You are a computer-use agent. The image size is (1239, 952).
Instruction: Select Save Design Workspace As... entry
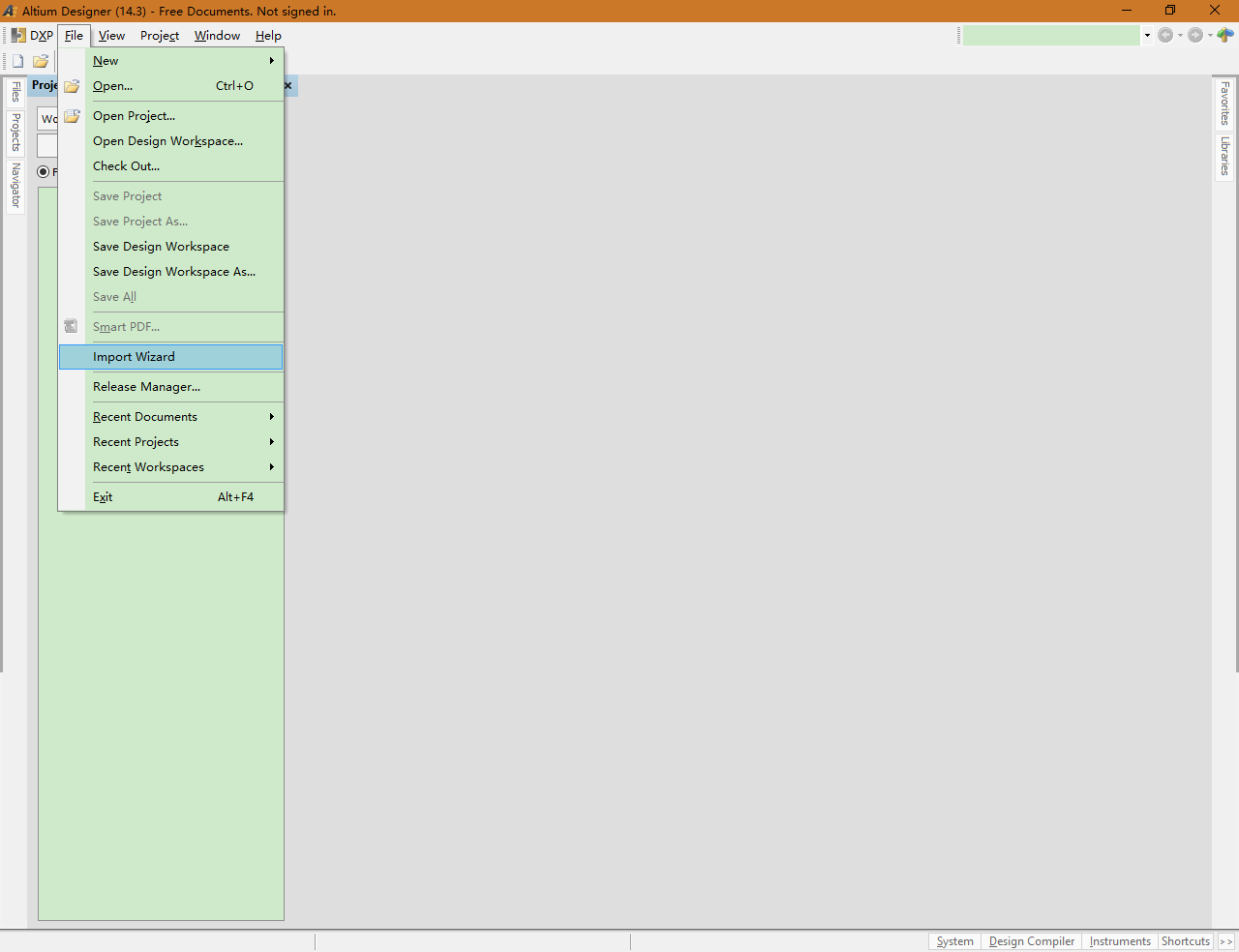(x=171, y=272)
